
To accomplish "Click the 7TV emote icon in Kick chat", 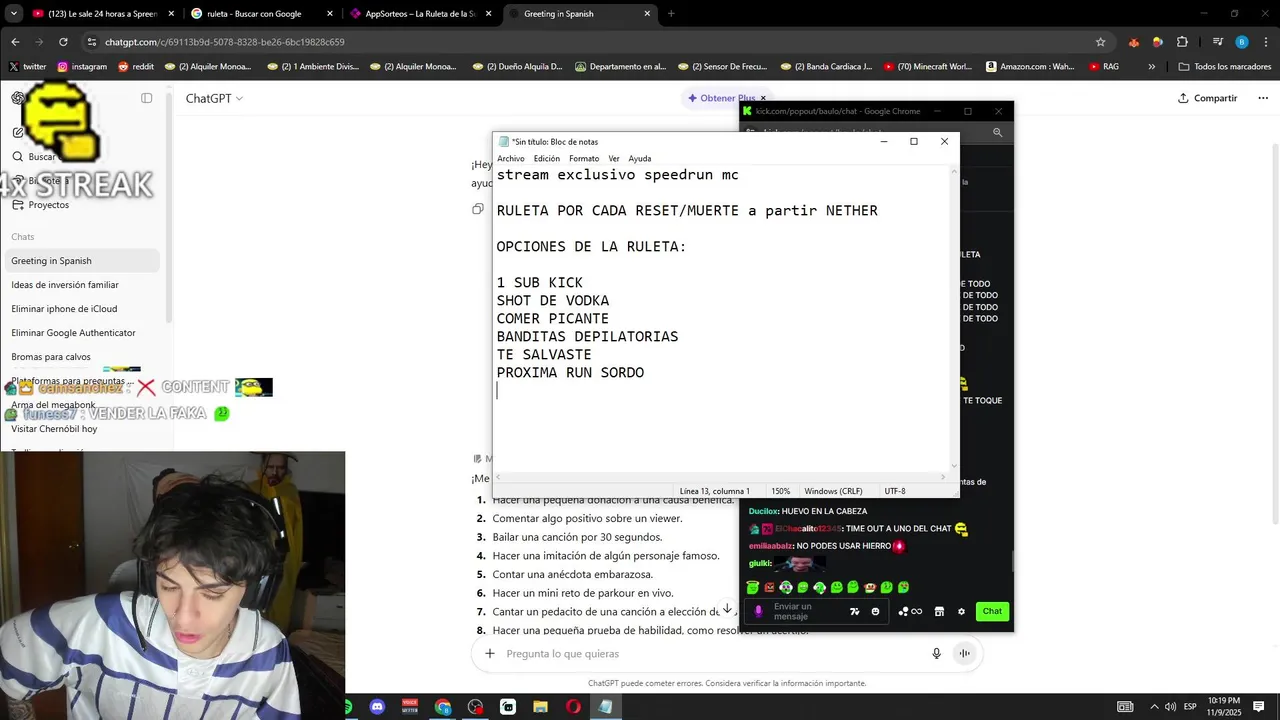I will pyautogui.click(x=855, y=612).
